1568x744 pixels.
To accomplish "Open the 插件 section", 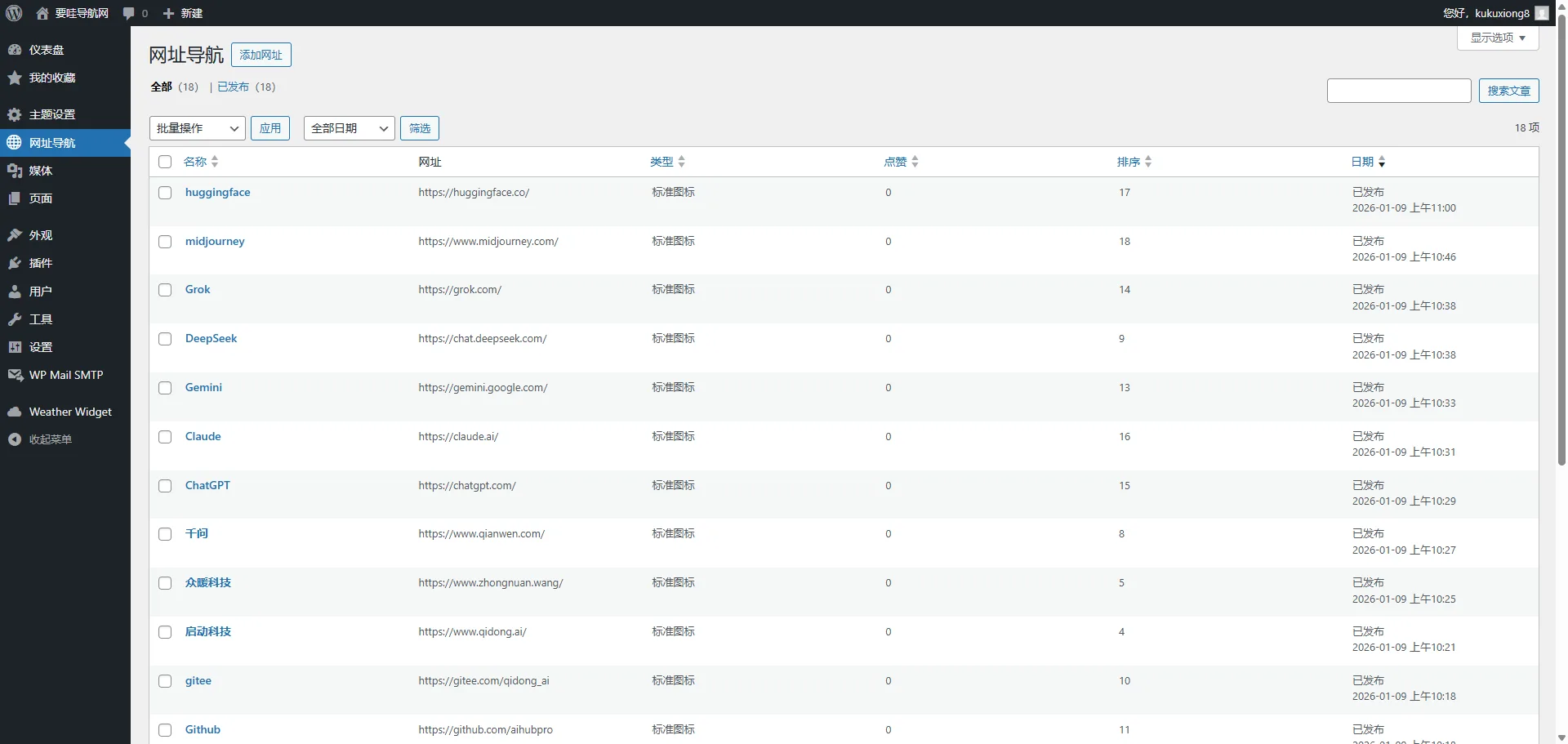I will (40, 263).
